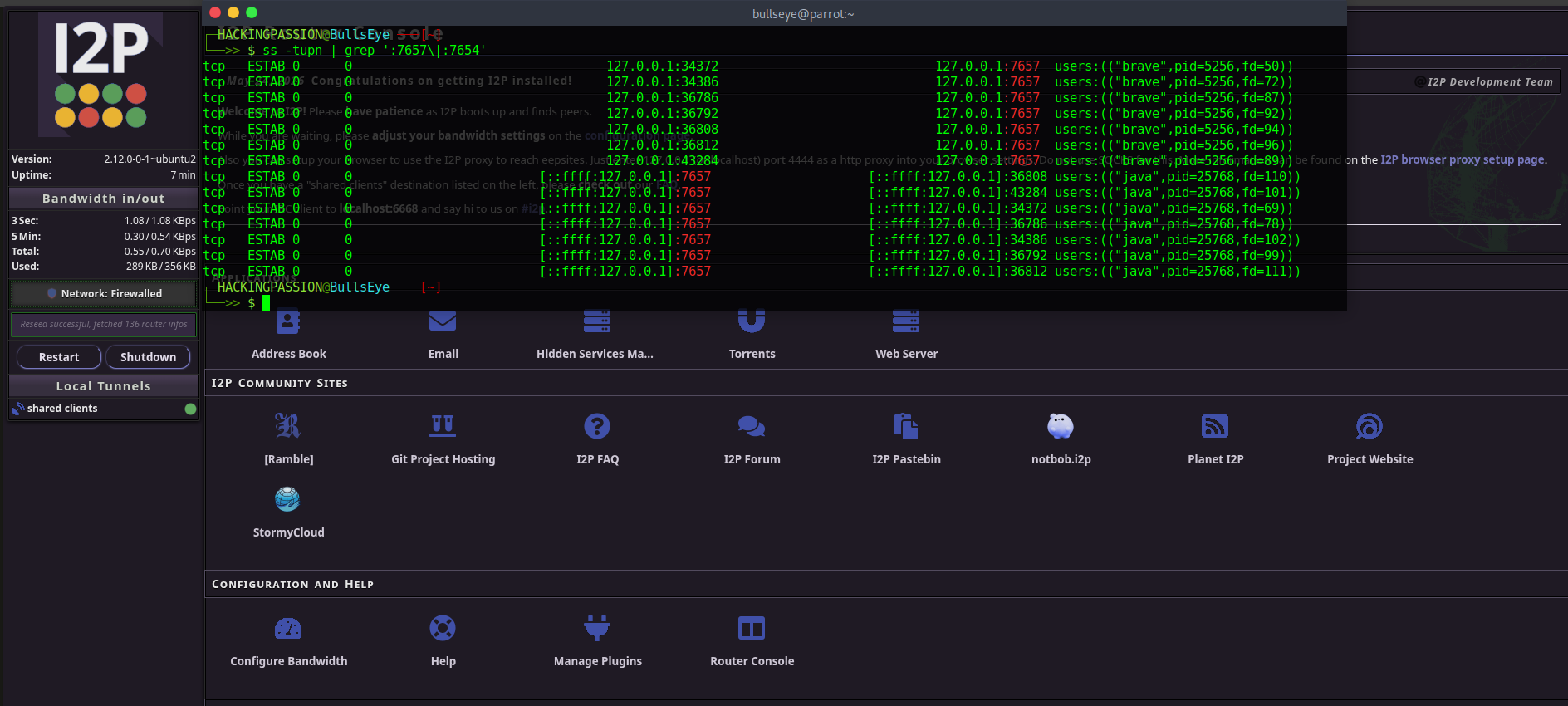This screenshot has height=706, width=1568.
Task: Click the reseed status message box
Action: pyautogui.click(x=104, y=325)
